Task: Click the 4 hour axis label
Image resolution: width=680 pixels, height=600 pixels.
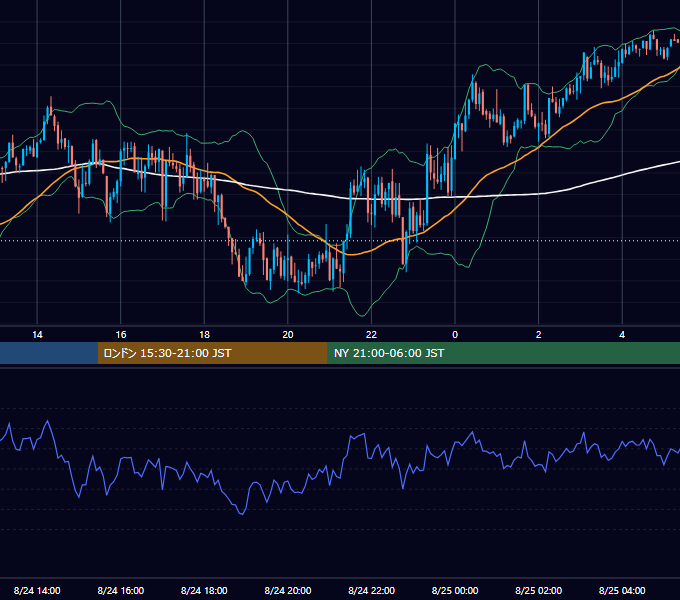Action: pos(622,335)
